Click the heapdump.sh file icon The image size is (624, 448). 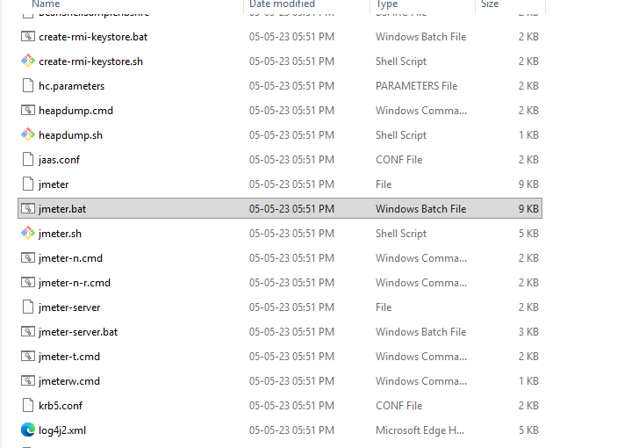[x=28, y=135]
